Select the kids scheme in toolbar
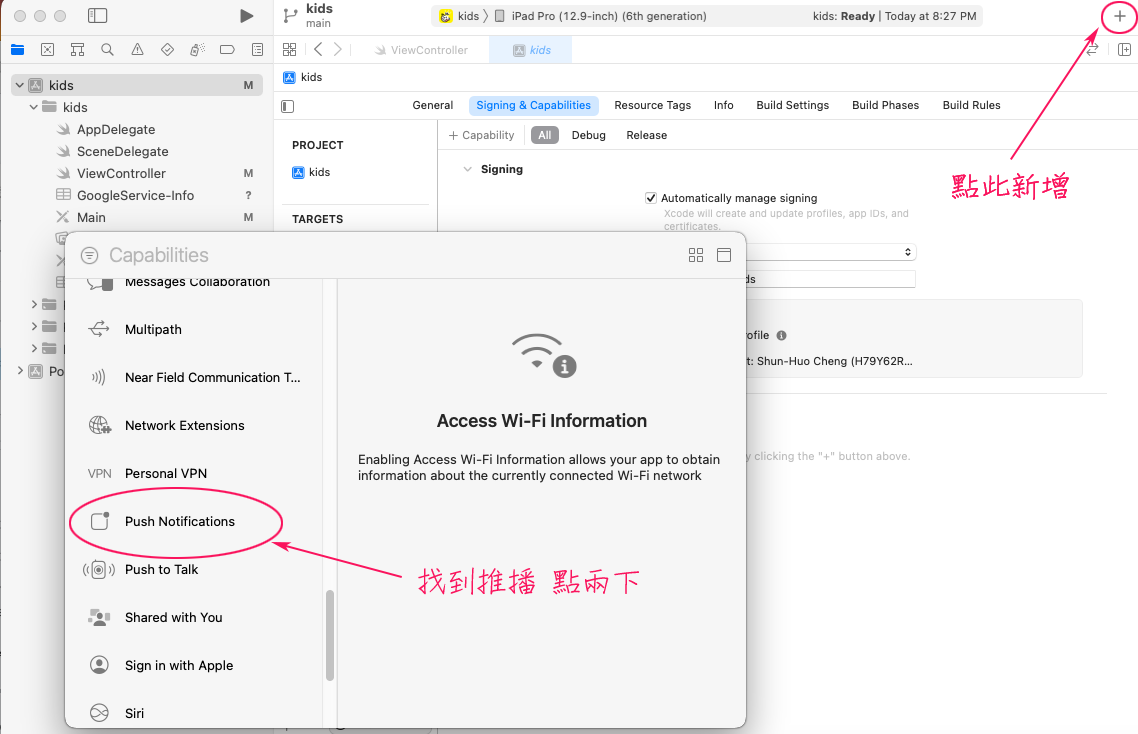The image size is (1138, 734). pos(460,16)
